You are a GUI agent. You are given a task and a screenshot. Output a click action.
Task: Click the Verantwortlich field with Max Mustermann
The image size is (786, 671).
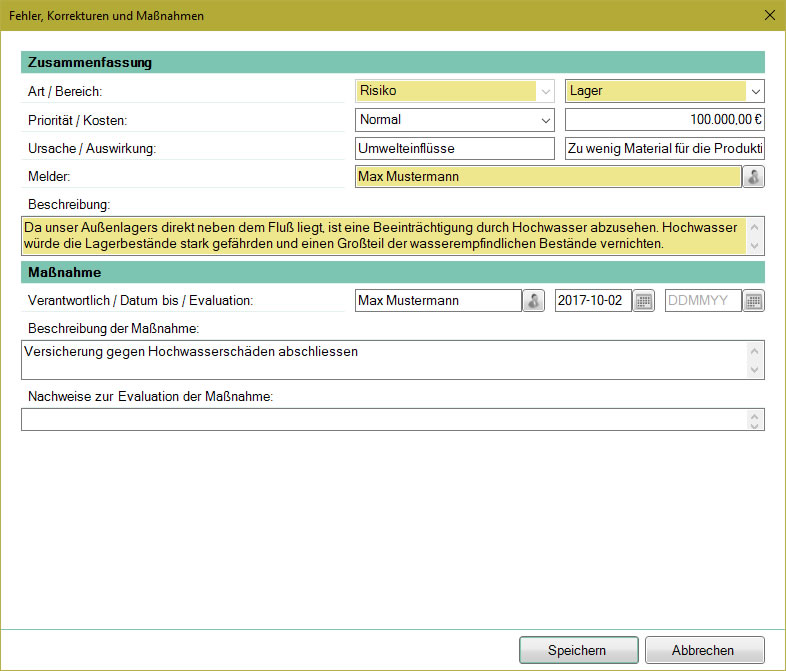point(438,301)
